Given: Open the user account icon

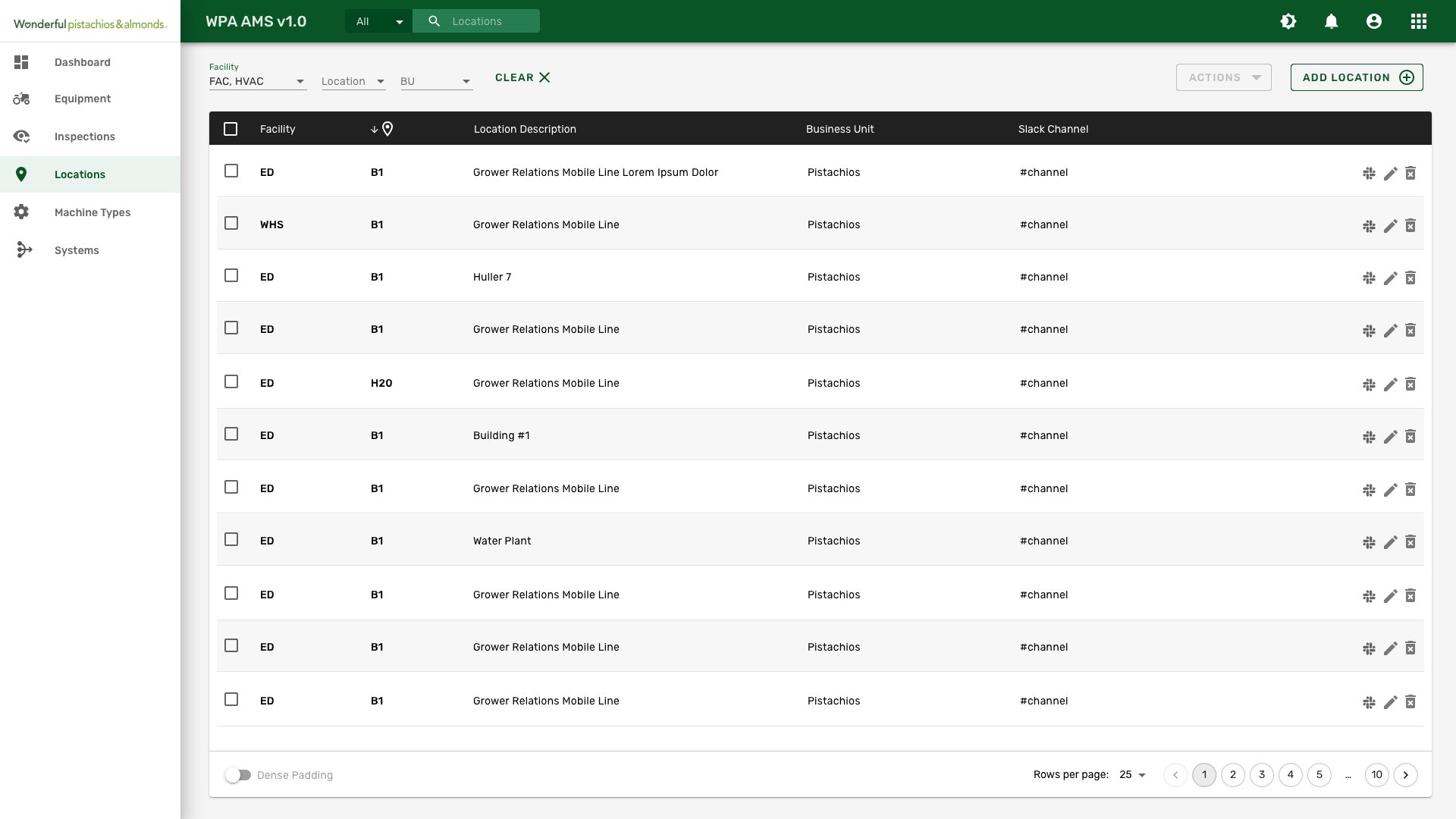Looking at the screenshot, I should coord(1373,21).
